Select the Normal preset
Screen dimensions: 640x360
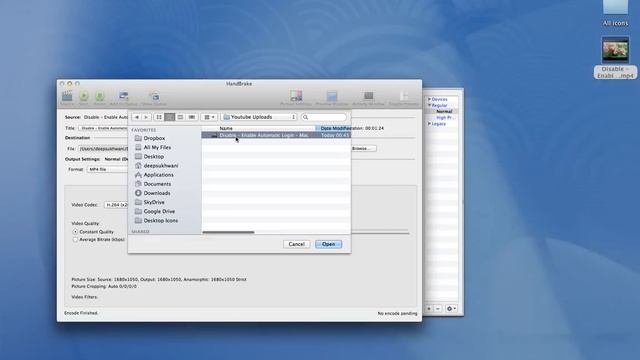(x=444, y=111)
